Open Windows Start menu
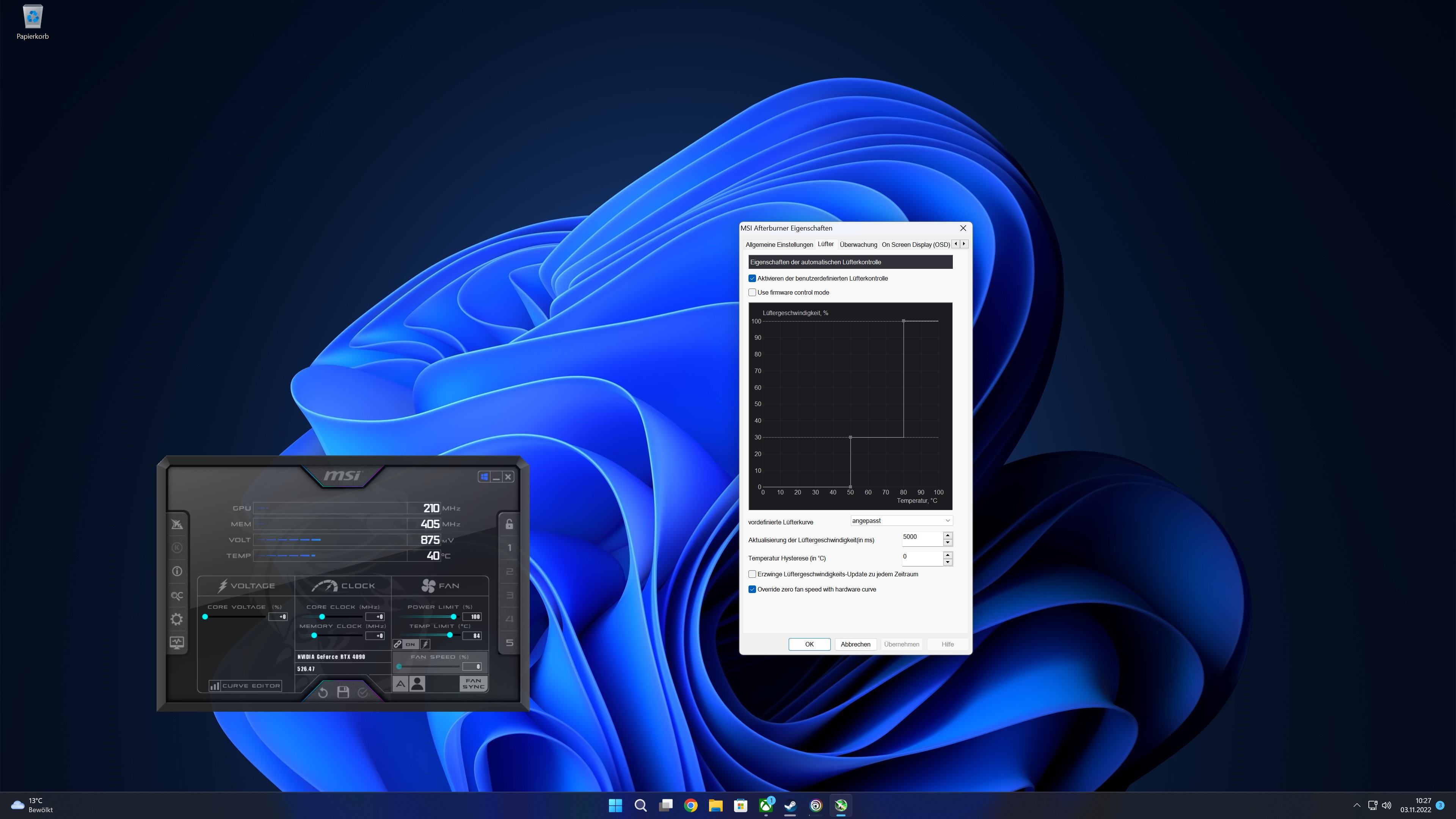This screenshot has width=1456, height=819. [615, 806]
